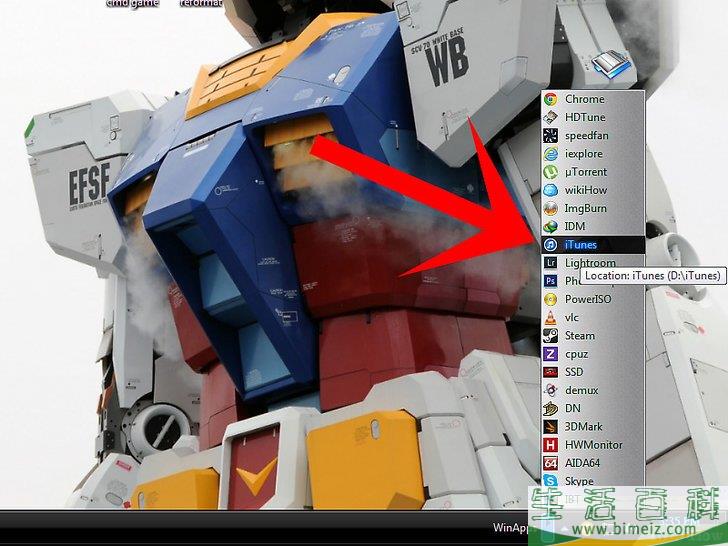Launch AIDA64 from the shortcut list
Image resolution: width=728 pixels, height=546 pixels.
[x=593, y=463]
